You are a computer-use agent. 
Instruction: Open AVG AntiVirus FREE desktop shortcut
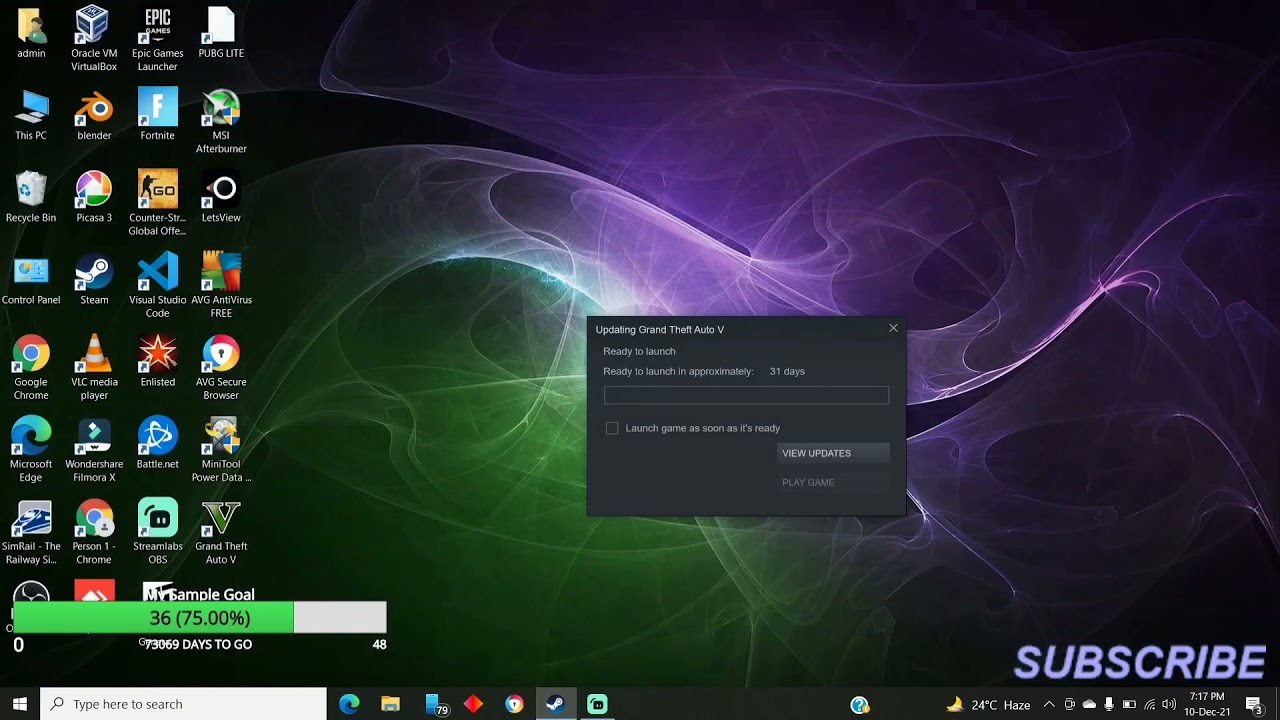(221, 285)
